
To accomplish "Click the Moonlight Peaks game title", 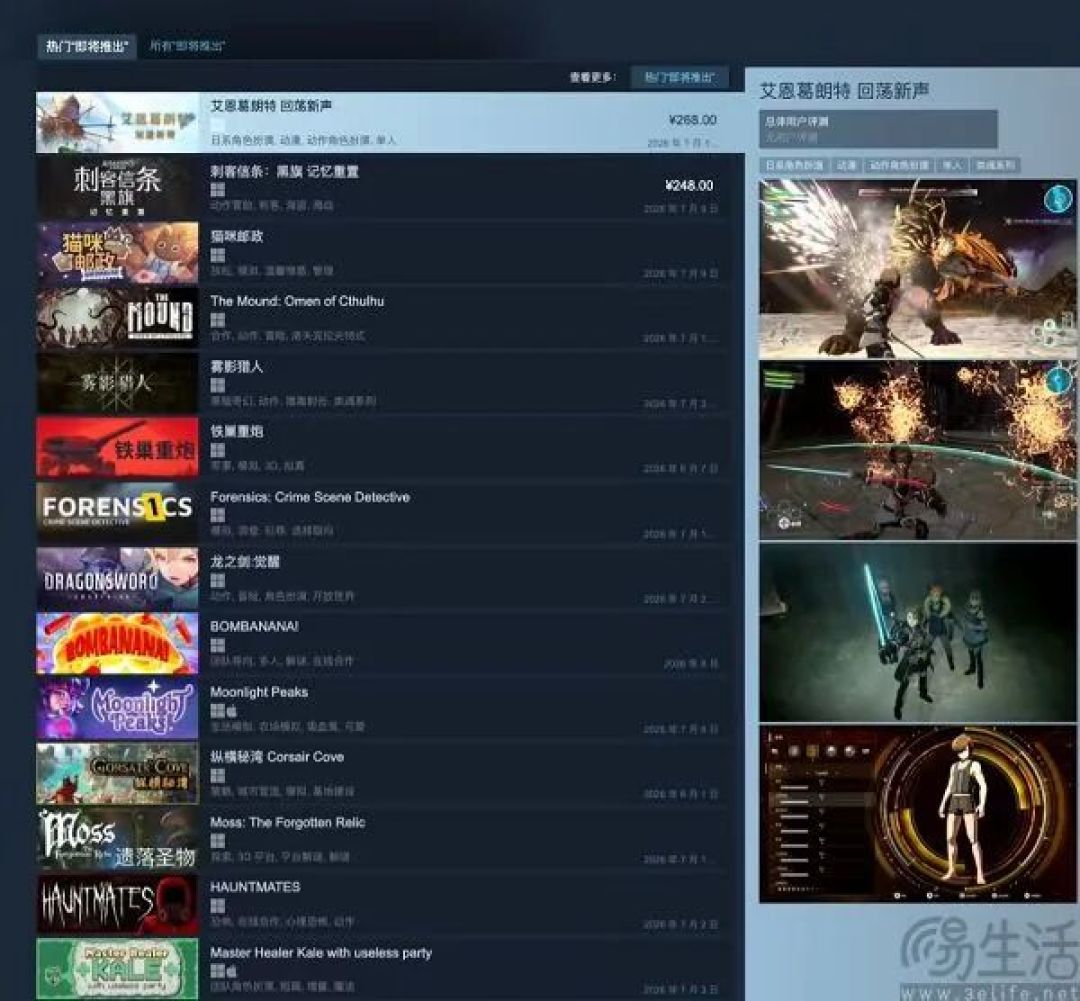I will [x=259, y=692].
